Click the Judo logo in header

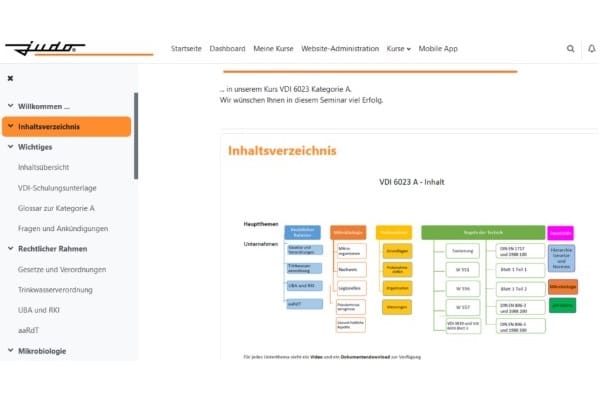tap(45, 47)
